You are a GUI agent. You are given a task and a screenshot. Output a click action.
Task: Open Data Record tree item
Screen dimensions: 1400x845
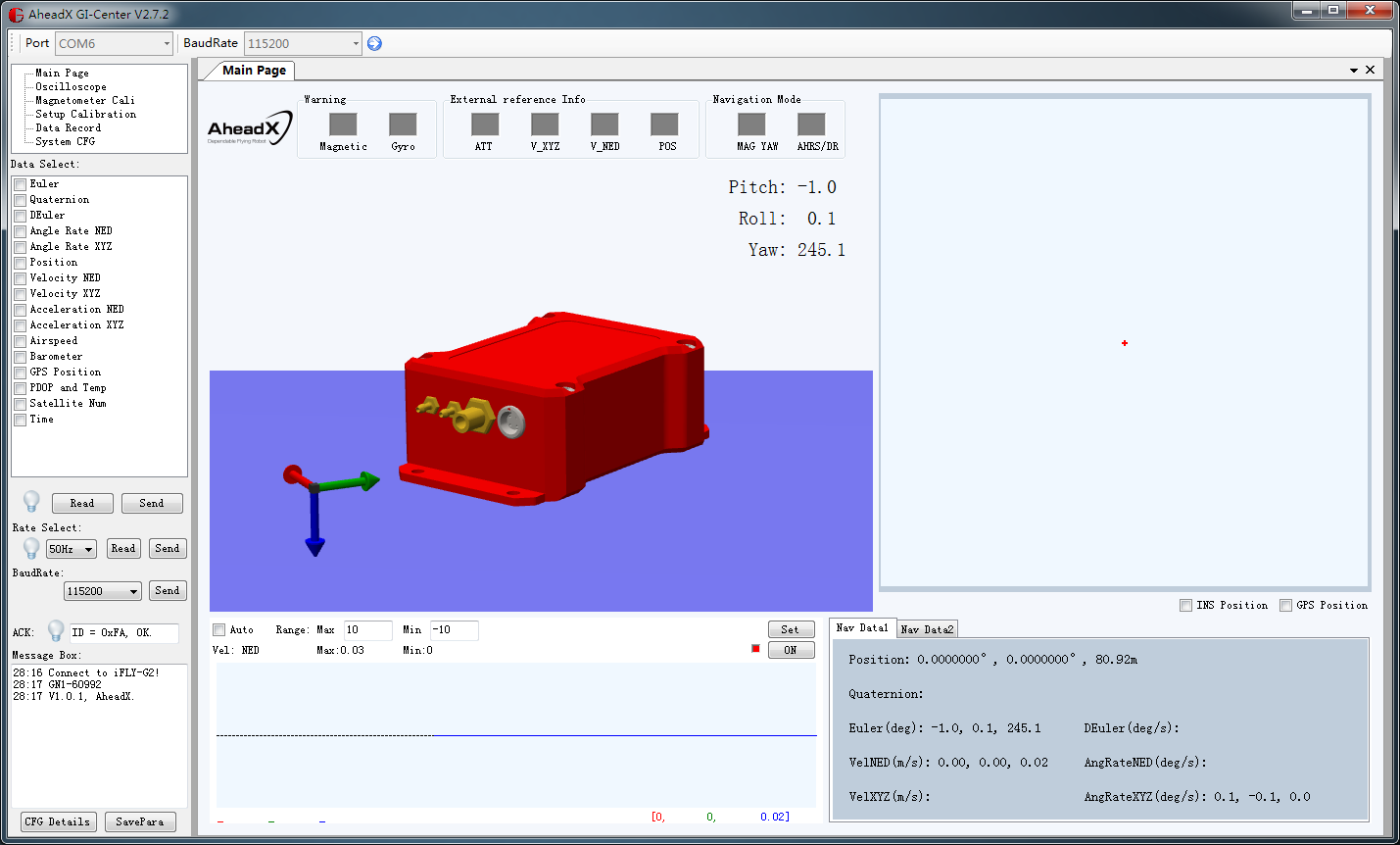pyautogui.click(x=68, y=128)
